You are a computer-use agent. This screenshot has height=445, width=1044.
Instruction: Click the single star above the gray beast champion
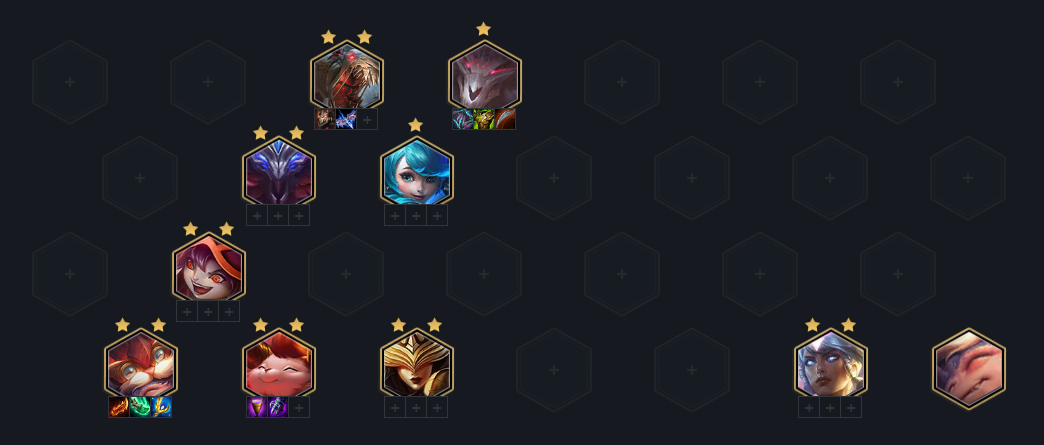(x=483, y=29)
